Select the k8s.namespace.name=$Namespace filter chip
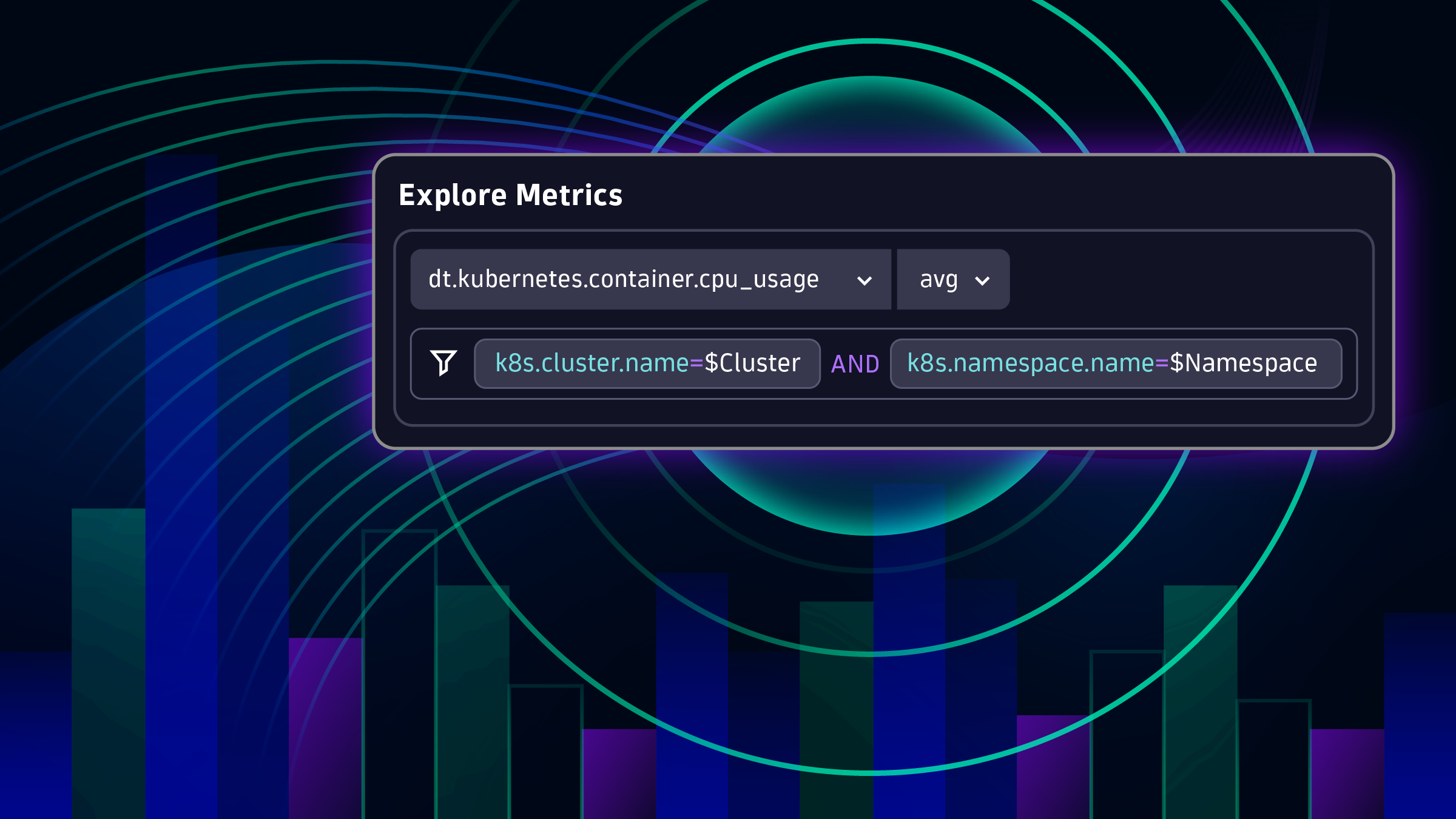This screenshot has width=1456, height=819. coord(1115,363)
